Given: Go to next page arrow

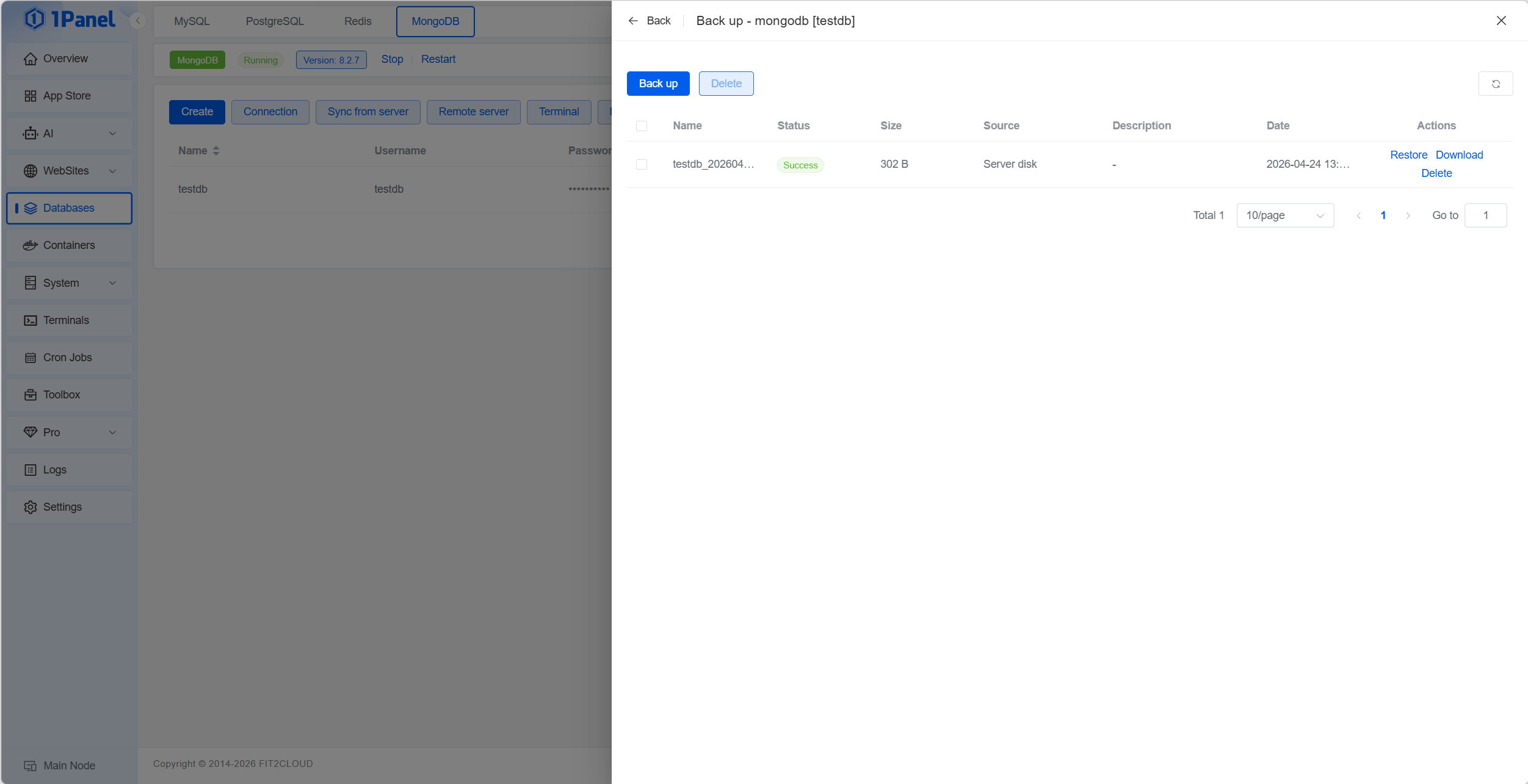Looking at the screenshot, I should click(1408, 215).
